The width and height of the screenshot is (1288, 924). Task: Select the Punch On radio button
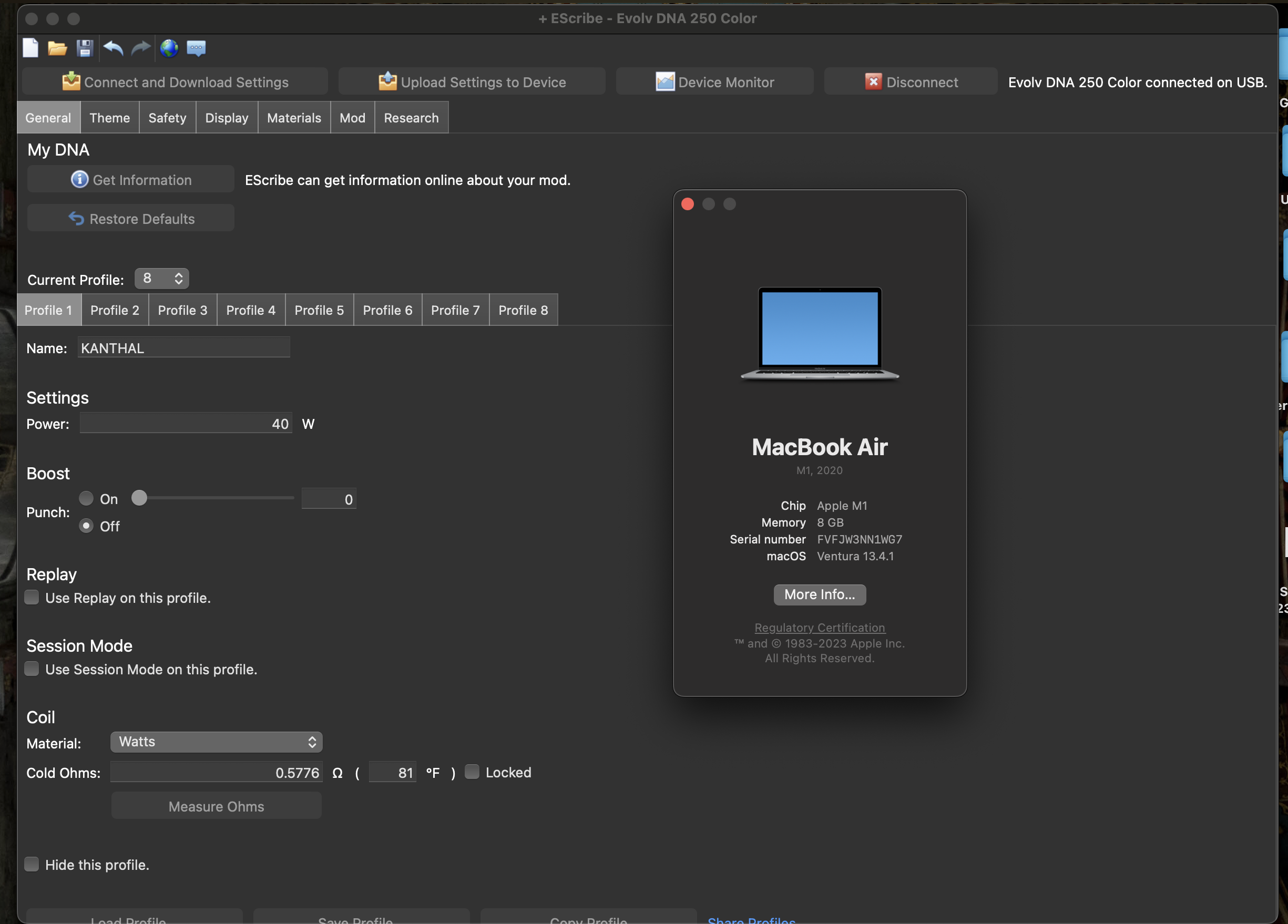pyautogui.click(x=86, y=499)
